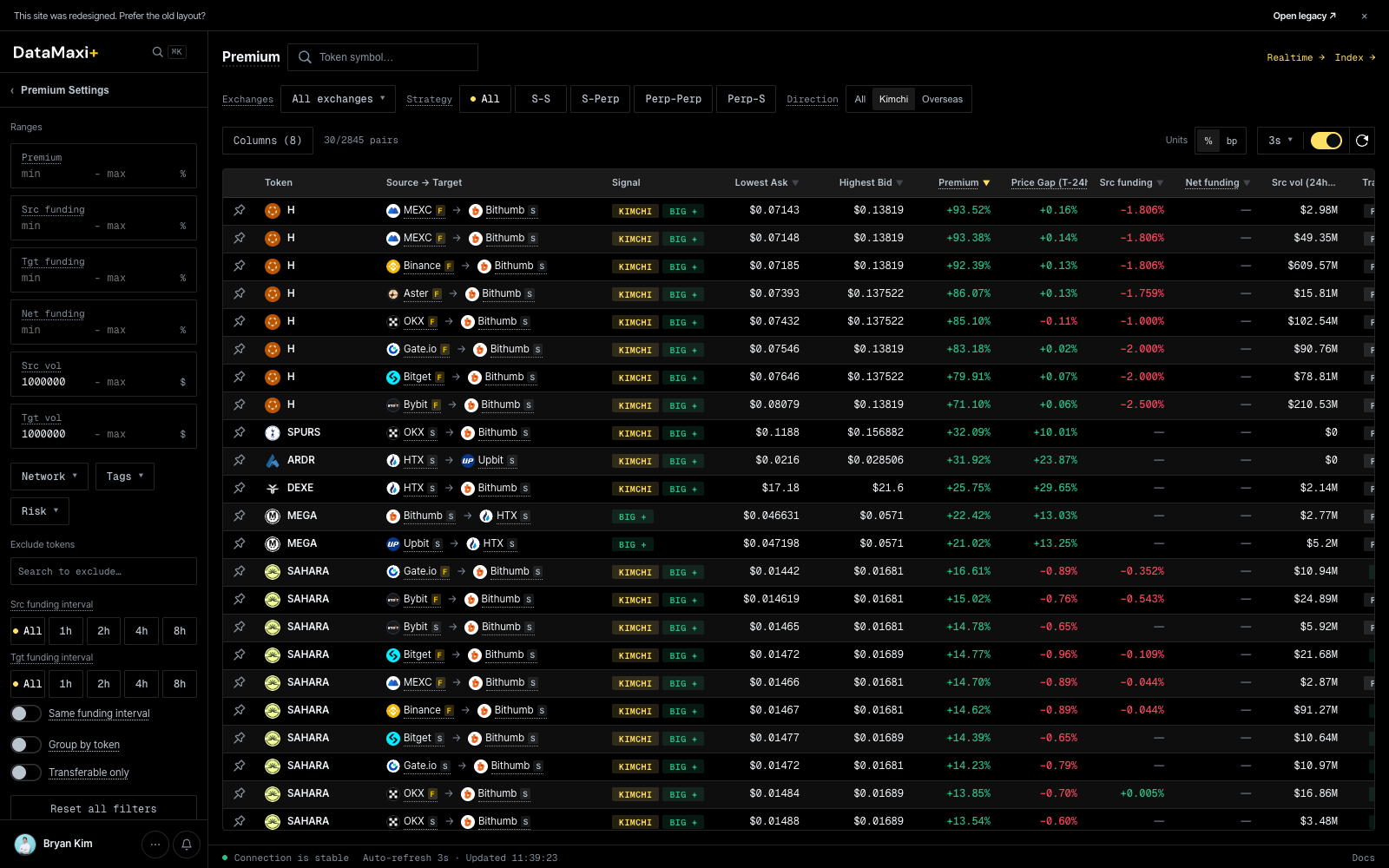Select 8h for Src funding interval

pyautogui.click(x=180, y=631)
